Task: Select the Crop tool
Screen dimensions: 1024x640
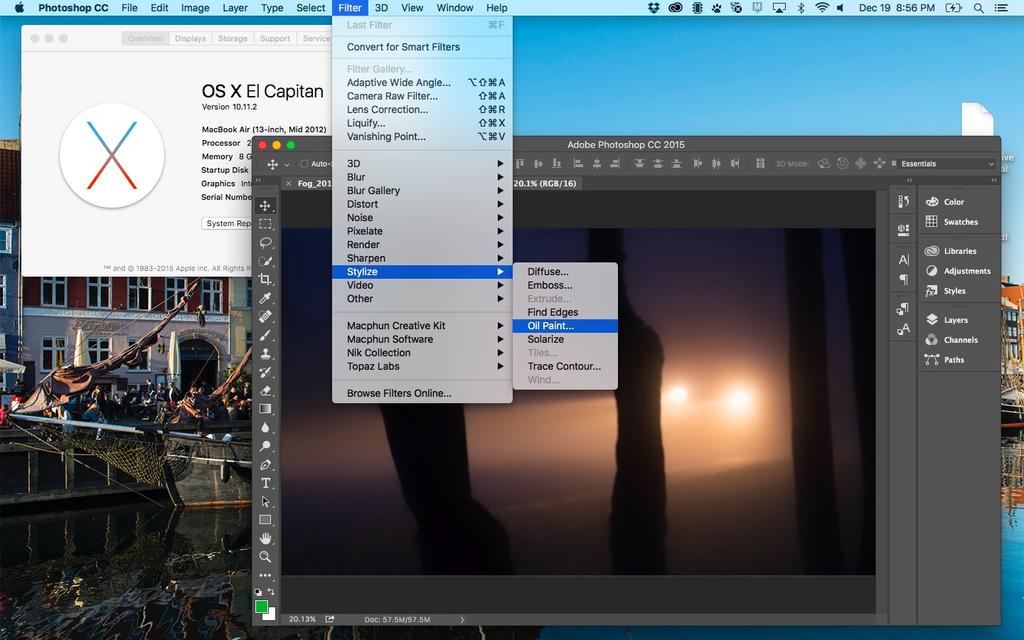Action: 265,280
